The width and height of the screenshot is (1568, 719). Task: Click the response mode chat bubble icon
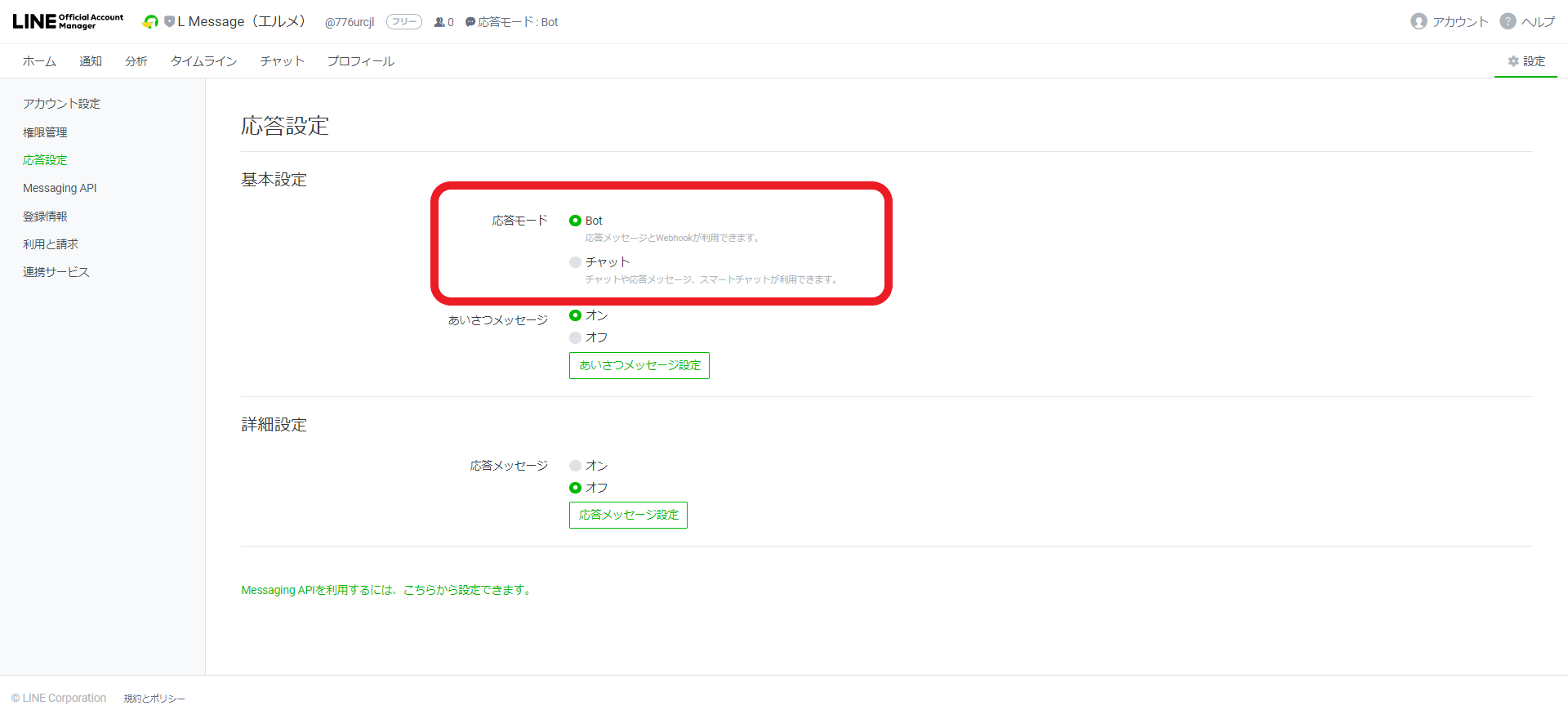(470, 22)
